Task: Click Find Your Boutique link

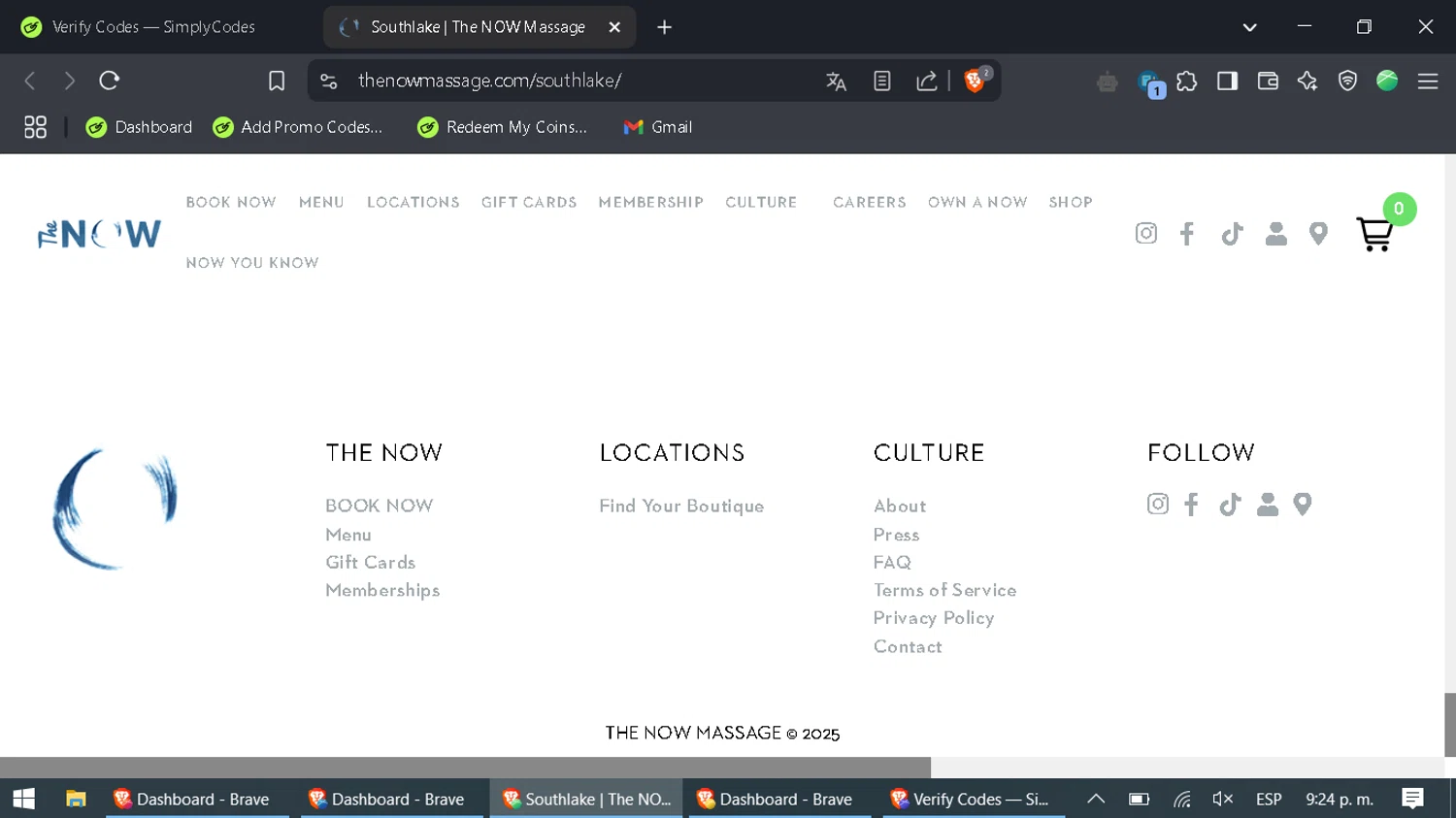Action: (x=681, y=506)
